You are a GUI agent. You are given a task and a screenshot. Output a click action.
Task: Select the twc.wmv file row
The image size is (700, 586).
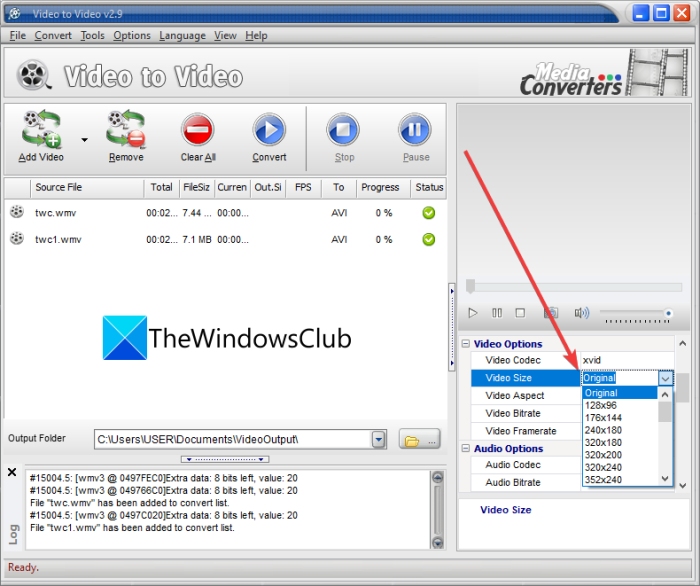[225, 213]
